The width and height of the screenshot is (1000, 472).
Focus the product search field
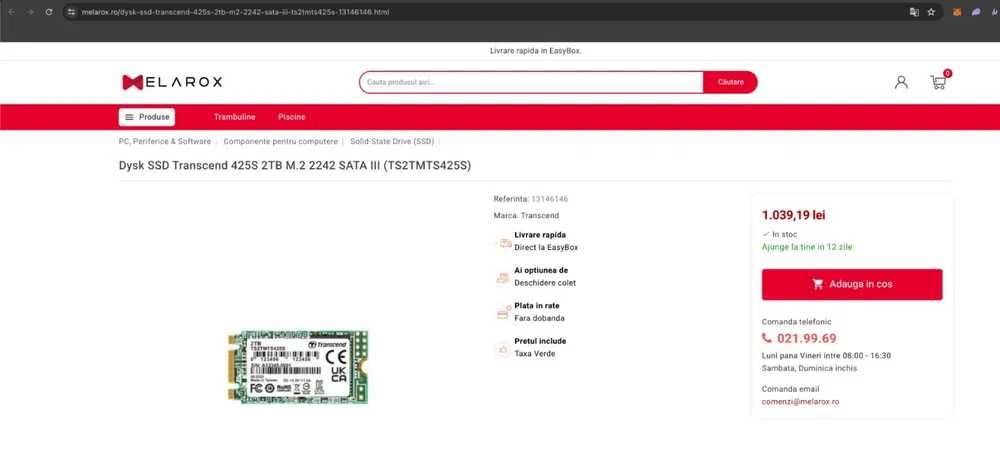point(531,82)
